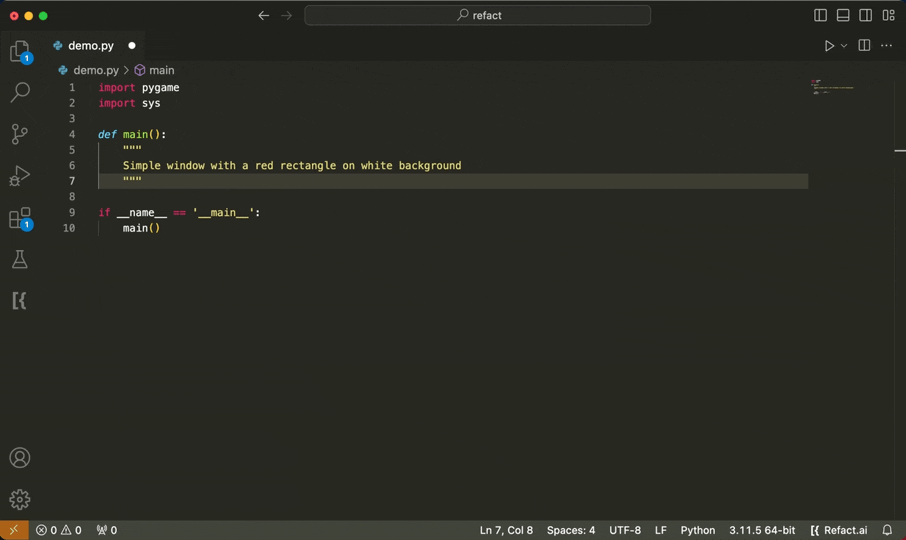The image size is (906, 540).
Task: Open the Manage gear menu
Action: (x=20, y=499)
